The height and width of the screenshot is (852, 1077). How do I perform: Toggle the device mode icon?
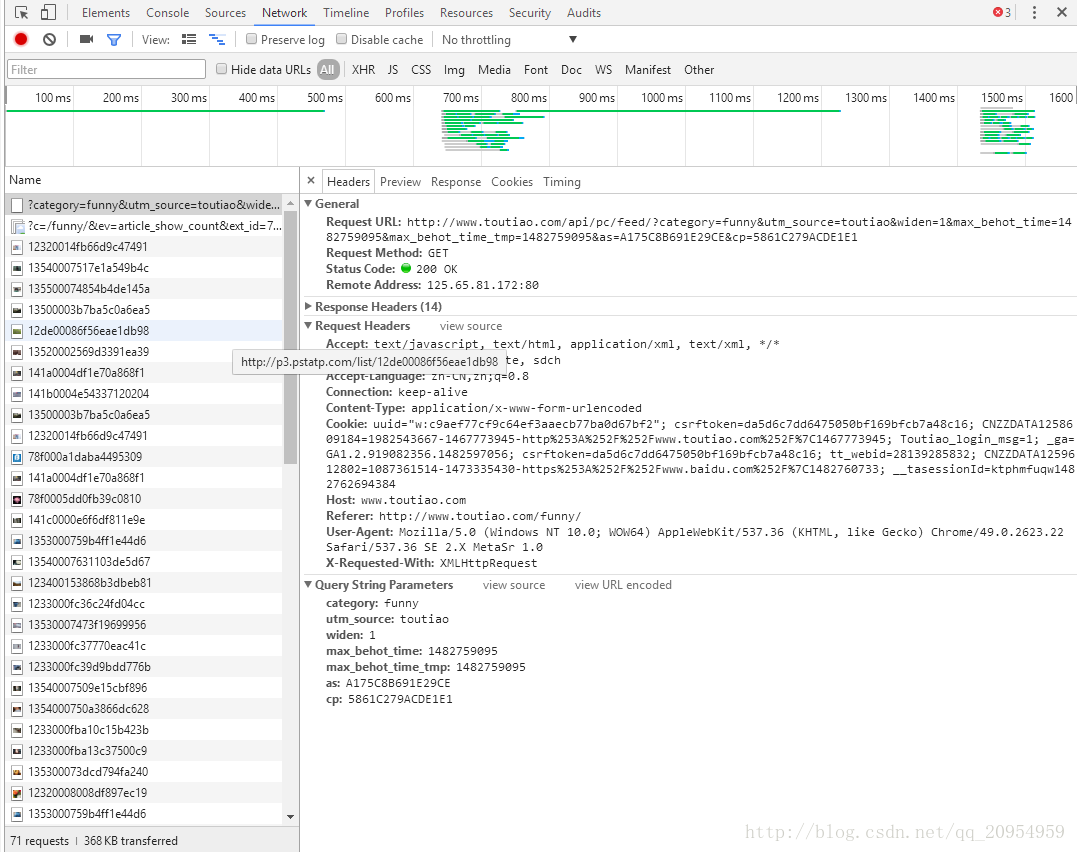(x=48, y=12)
